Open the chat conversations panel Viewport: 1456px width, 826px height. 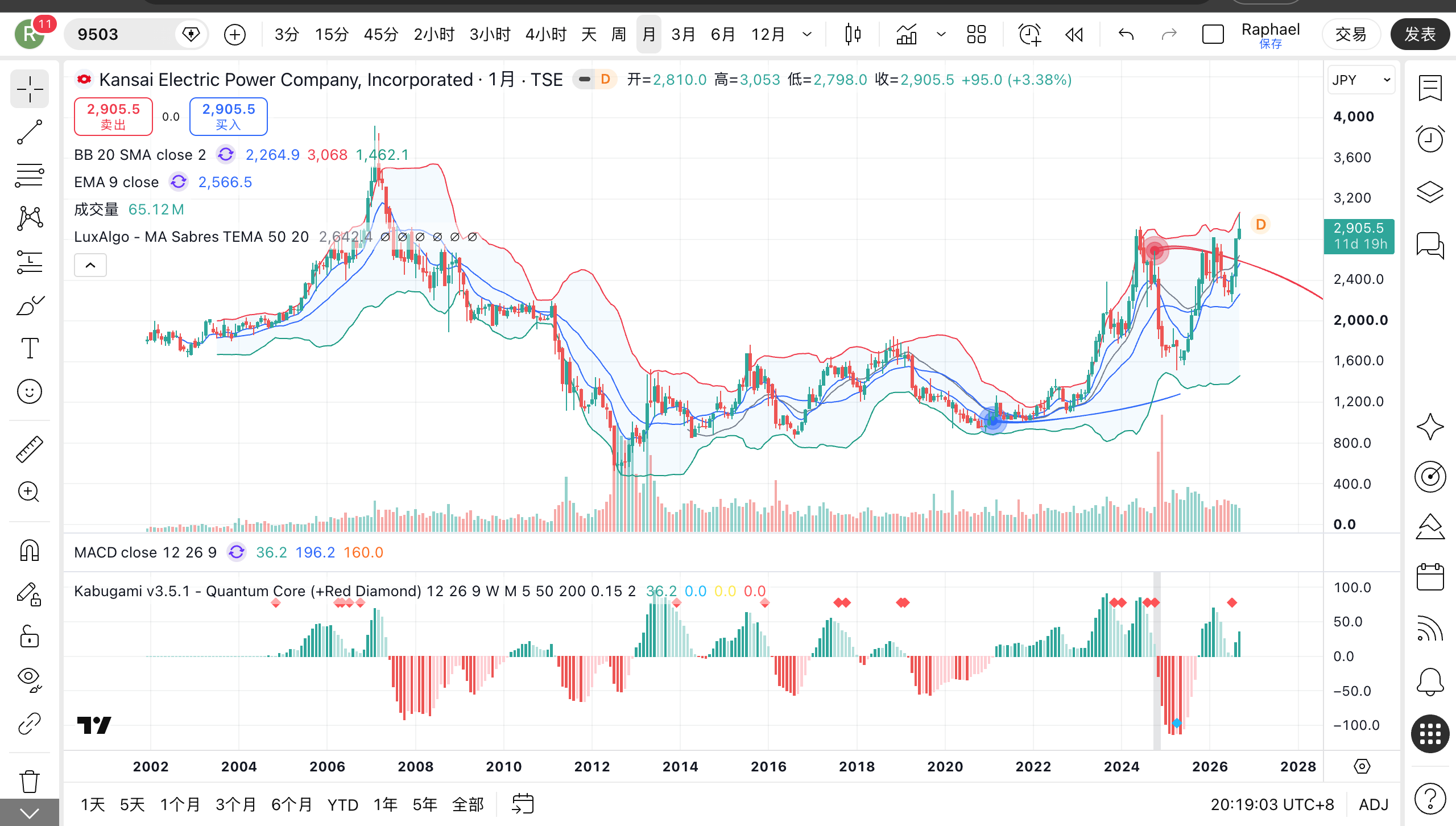(x=1430, y=245)
